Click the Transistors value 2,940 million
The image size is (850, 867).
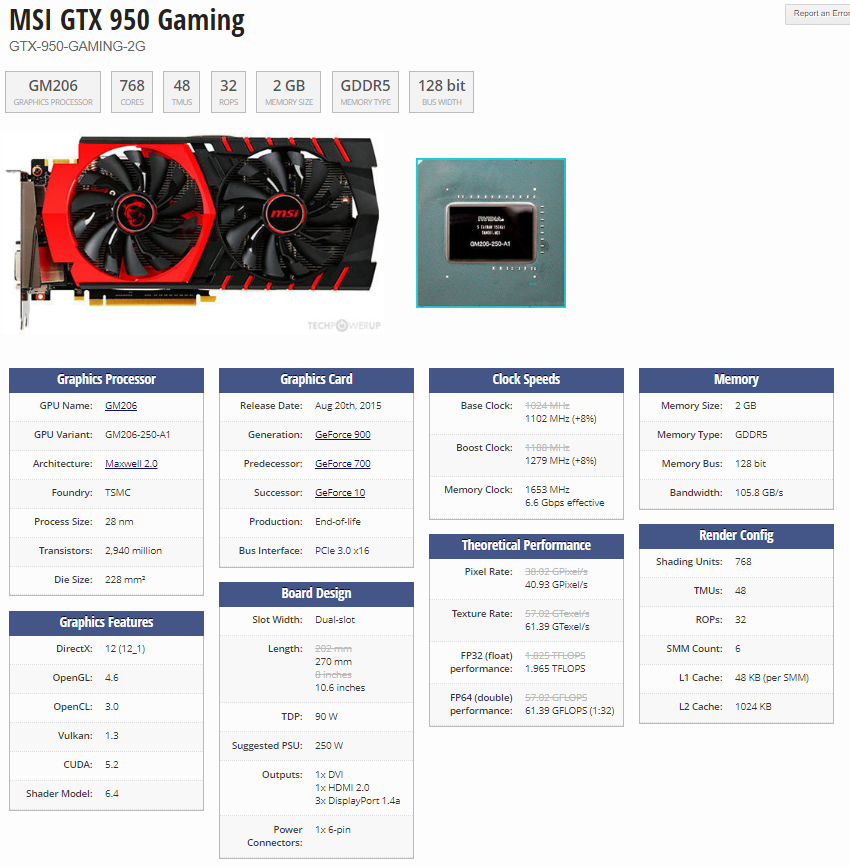click(x=133, y=551)
